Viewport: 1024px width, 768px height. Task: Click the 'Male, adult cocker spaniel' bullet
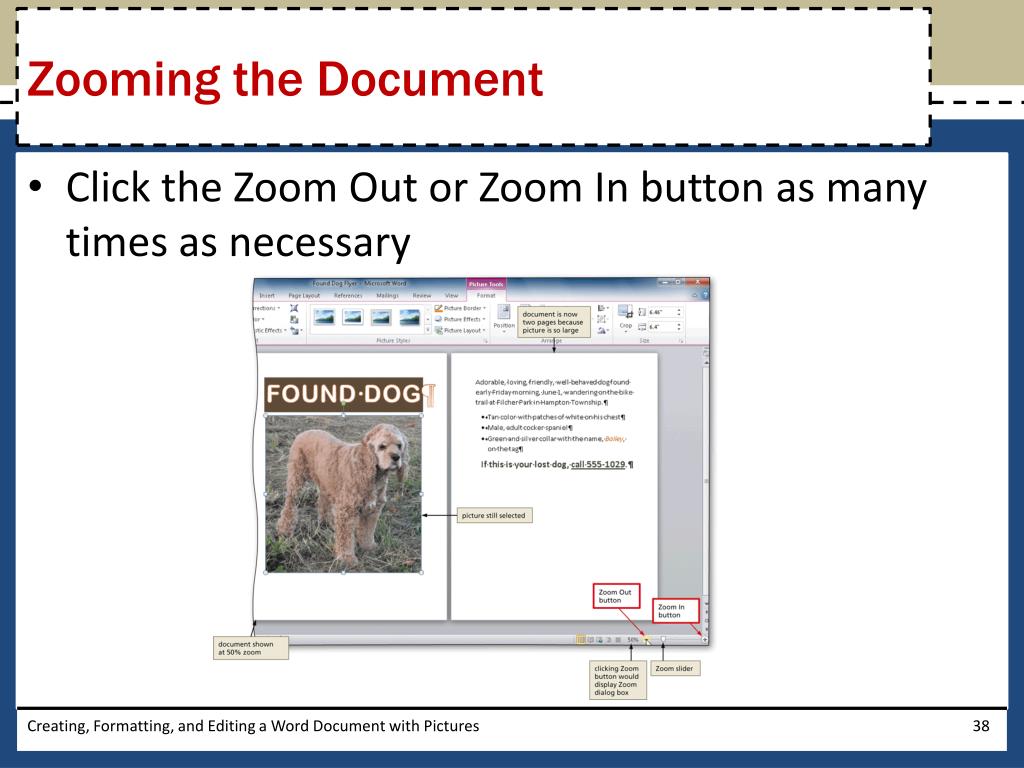click(x=527, y=428)
